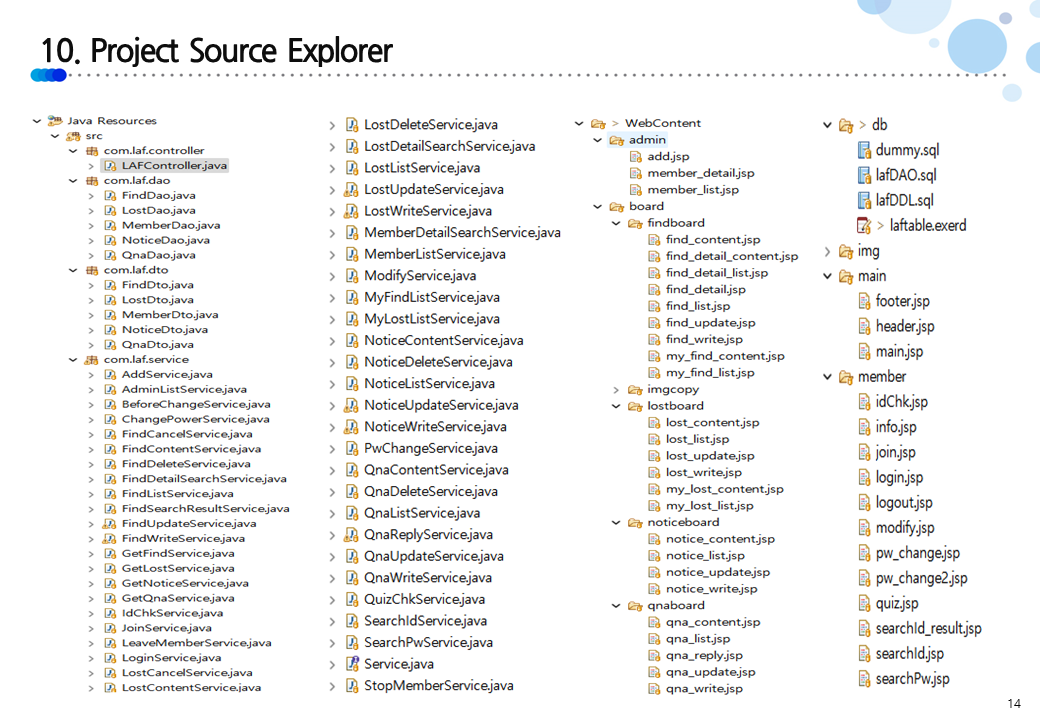Image resolution: width=1040 pixels, height=720 pixels.
Task: Click the noticeboard folder icon
Action: (x=635, y=523)
